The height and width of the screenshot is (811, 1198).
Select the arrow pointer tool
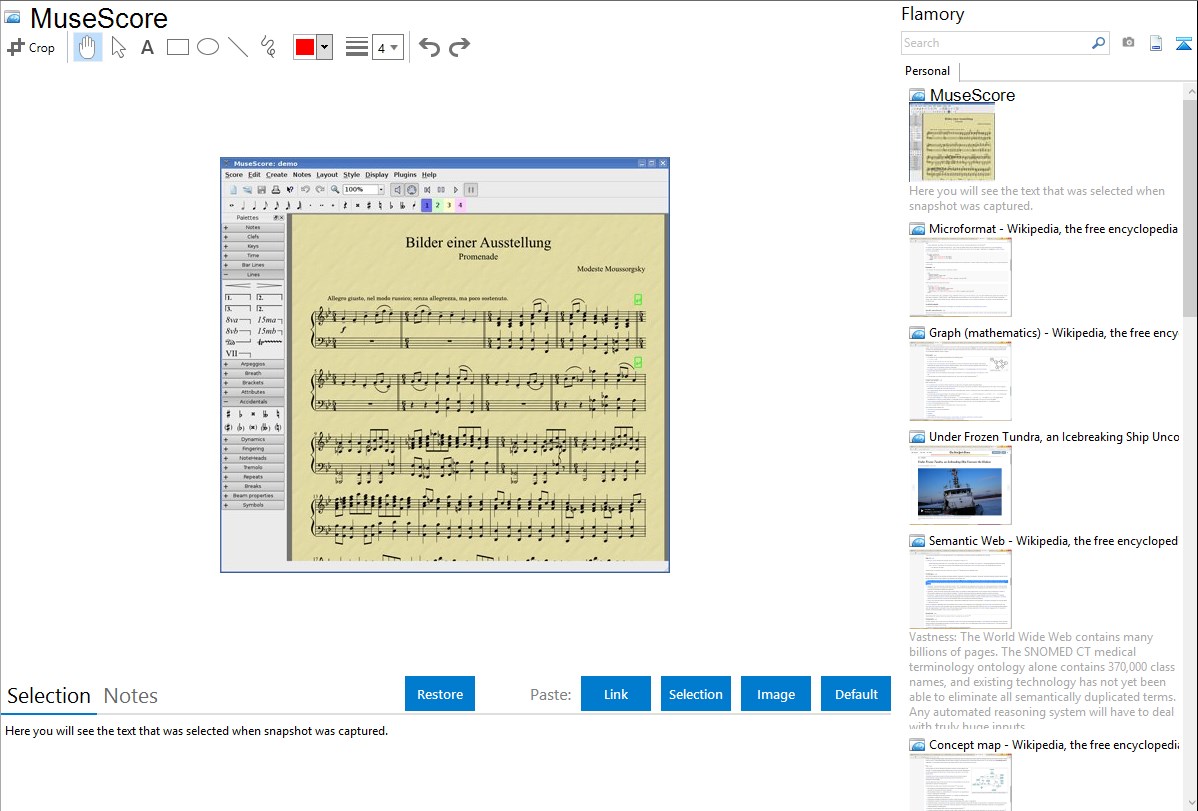click(119, 47)
